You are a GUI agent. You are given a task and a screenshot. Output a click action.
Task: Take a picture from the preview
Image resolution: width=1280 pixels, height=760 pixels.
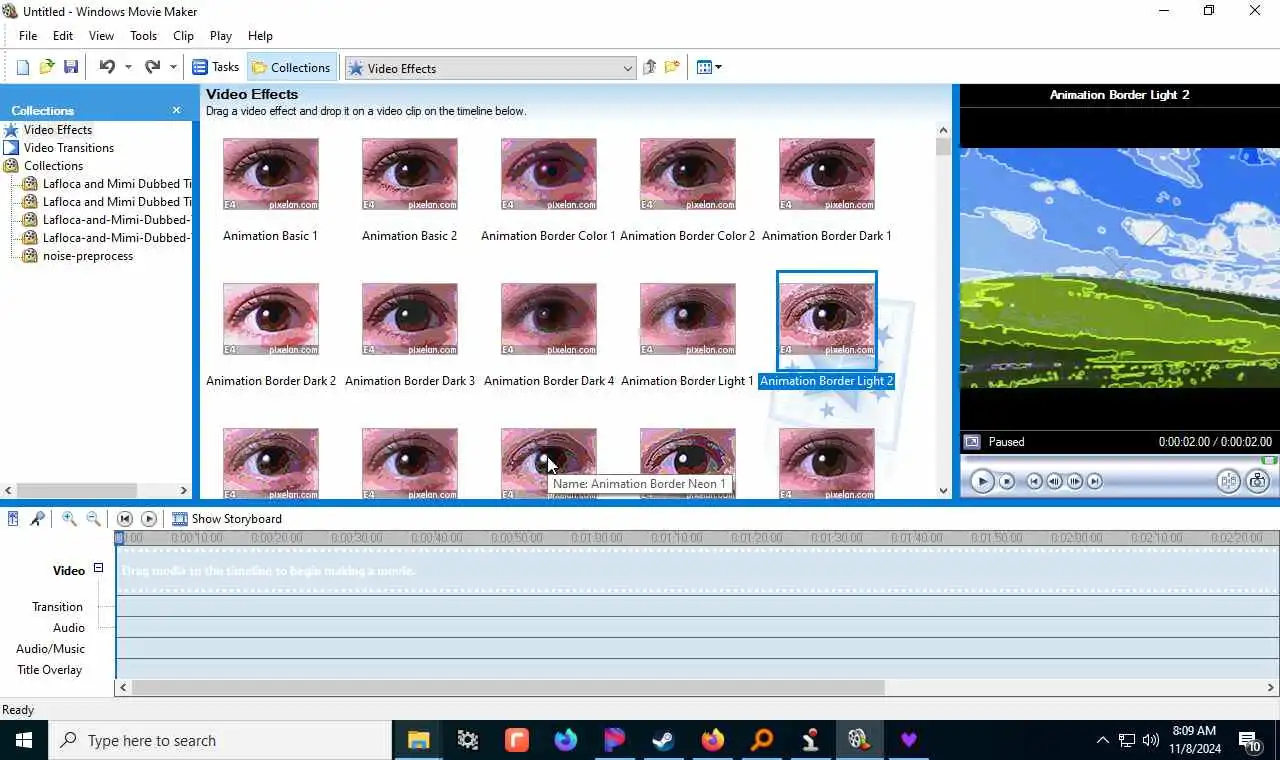[1258, 481]
